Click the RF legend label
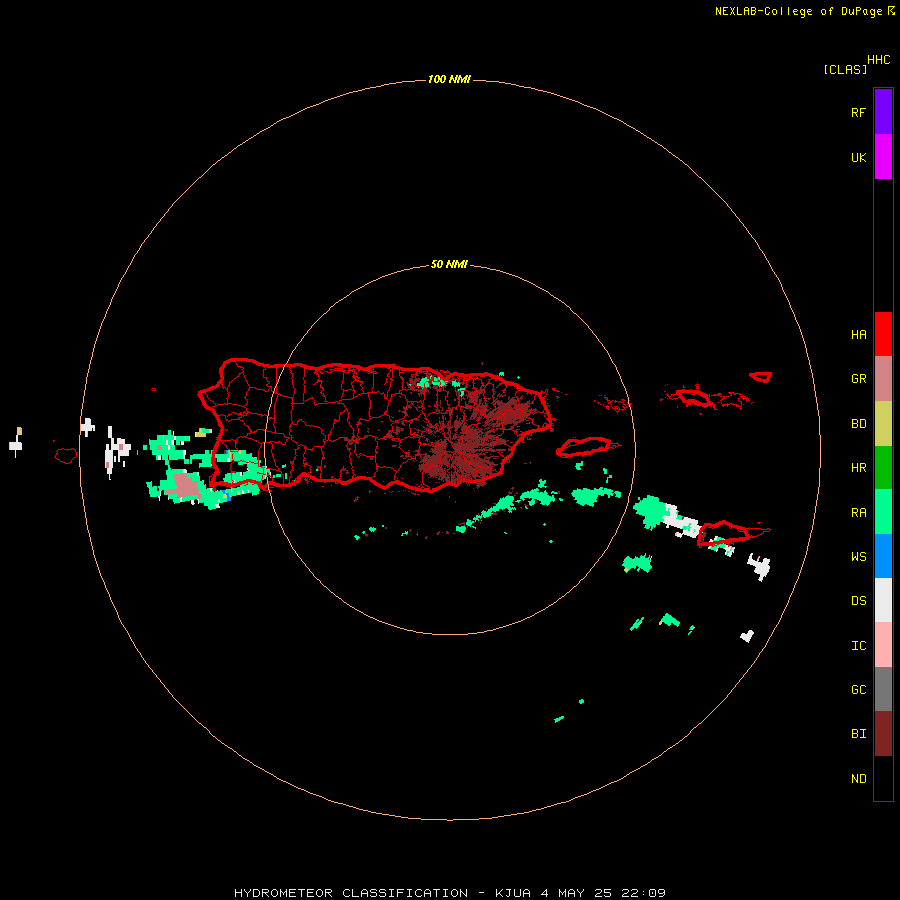The height and width of the screenshot is (900, 900). click(x=858, y=112)
